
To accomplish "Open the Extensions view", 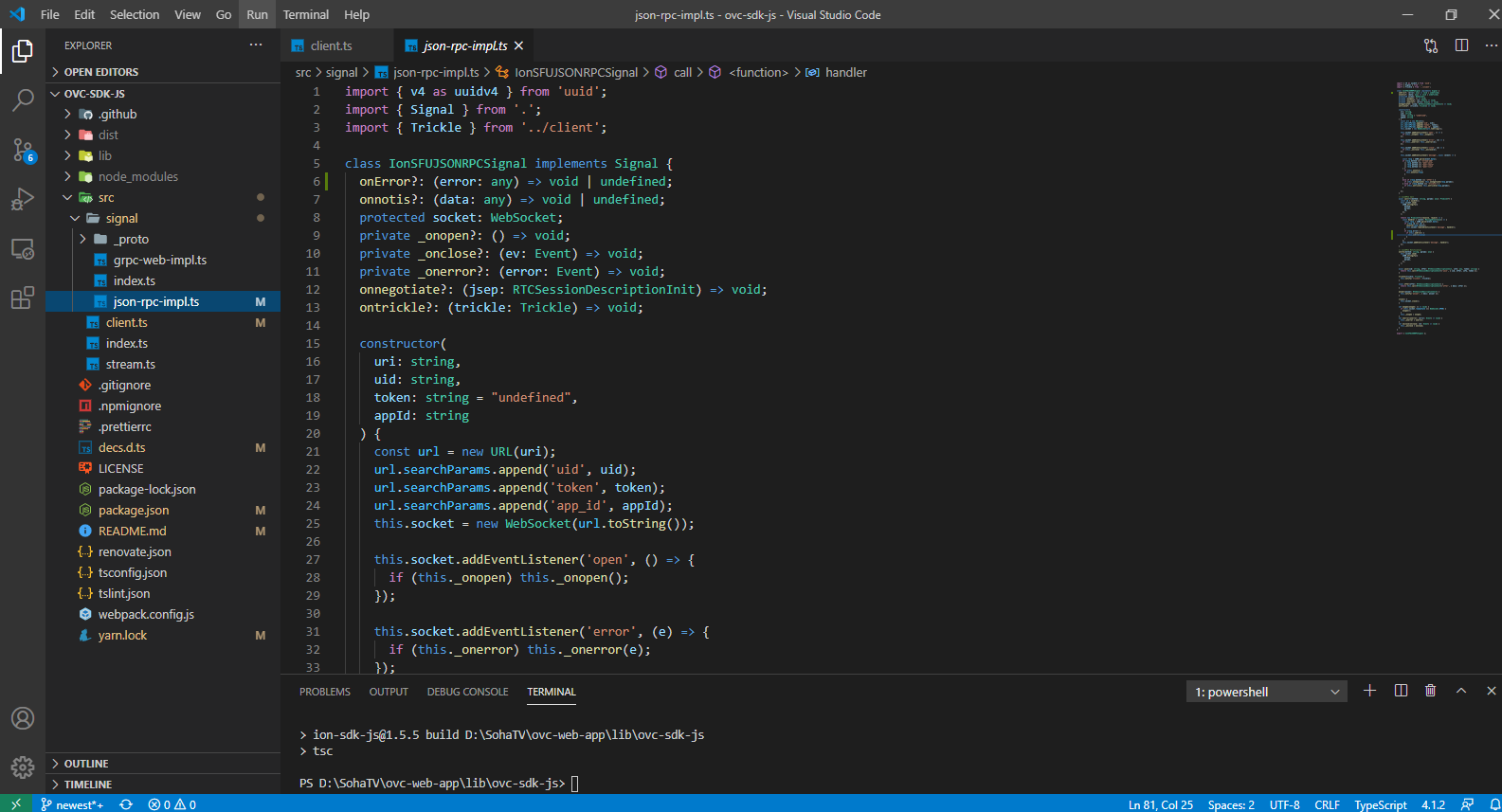I will click(x=23, y=298).
